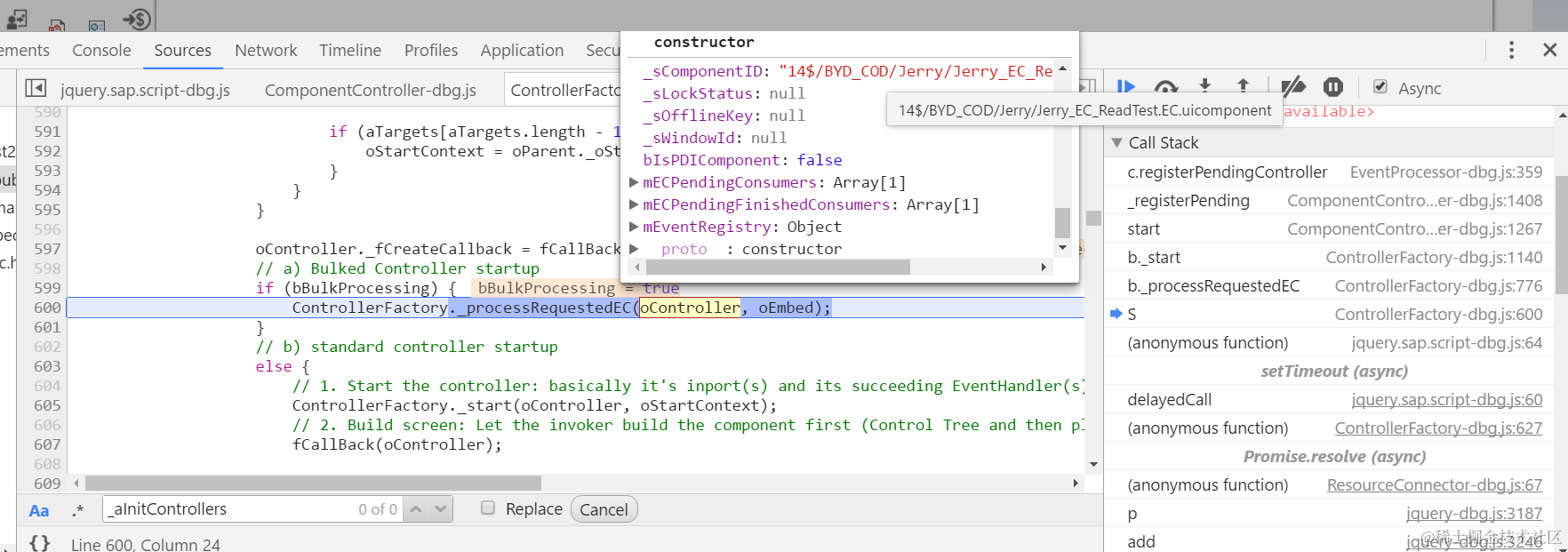This screenshot has width=1568, height=552.
Task: Open jquery.sap.script-dbg.js:60 source link
Action: click(1446, 400)
